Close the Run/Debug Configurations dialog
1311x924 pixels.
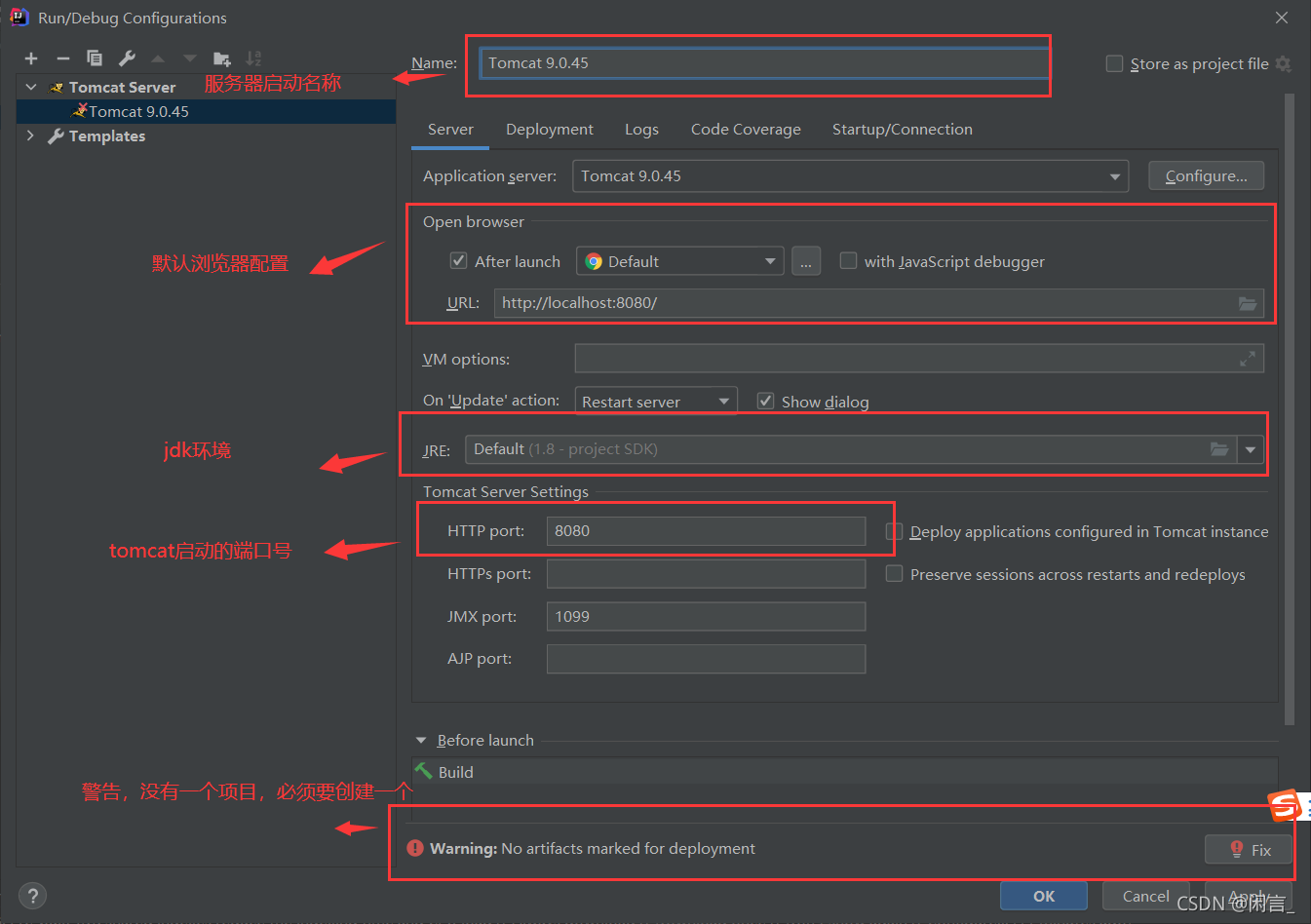coord(1282,18)
